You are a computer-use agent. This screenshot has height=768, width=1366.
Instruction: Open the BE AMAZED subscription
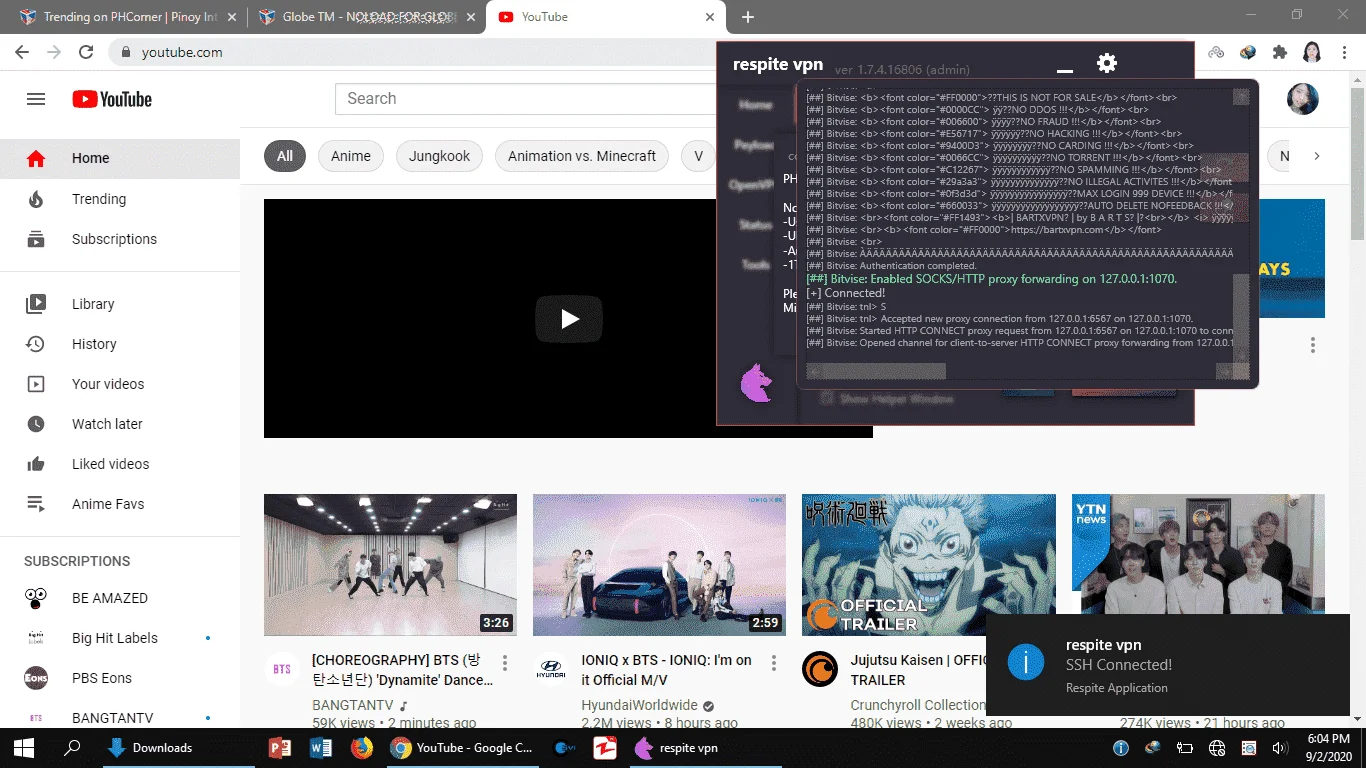(x=120, y=598)
